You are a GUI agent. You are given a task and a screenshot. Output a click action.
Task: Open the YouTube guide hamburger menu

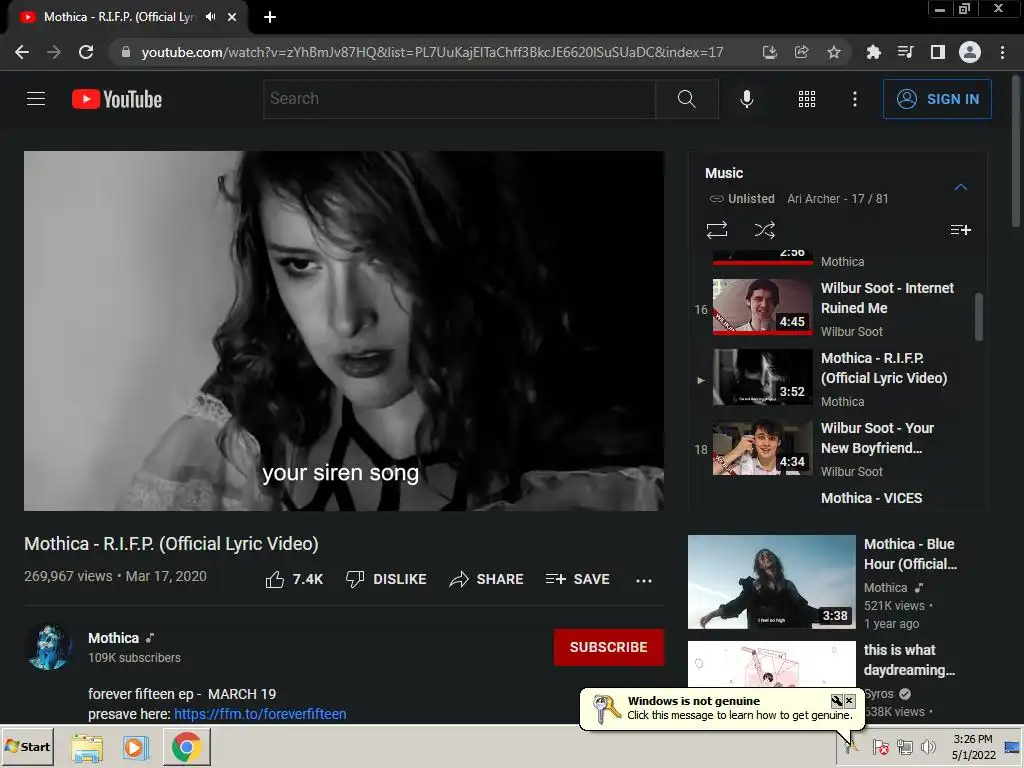pyautogui.click(x=36, y=99)
